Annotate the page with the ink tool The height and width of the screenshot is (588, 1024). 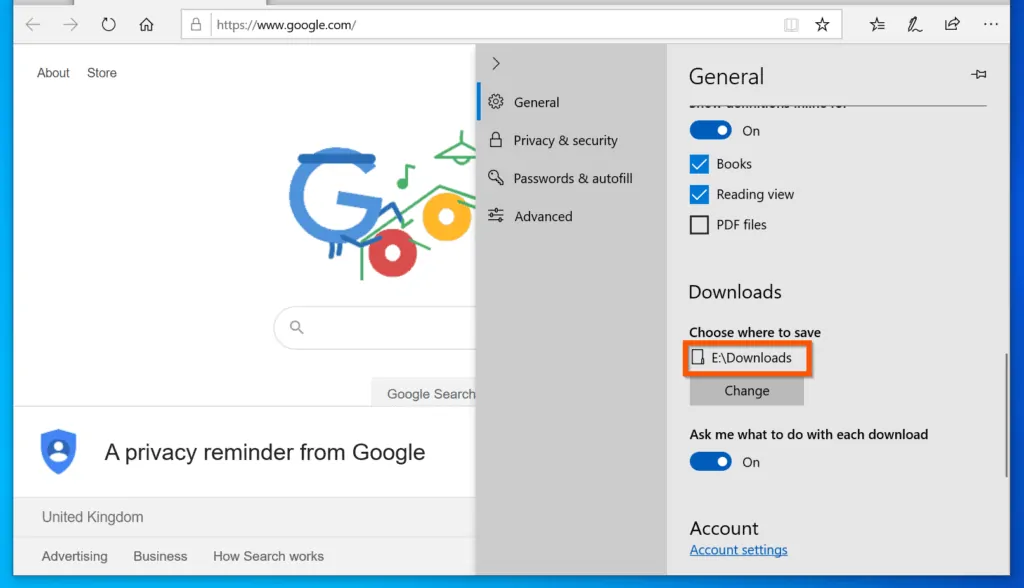click(x=914, y=24)
